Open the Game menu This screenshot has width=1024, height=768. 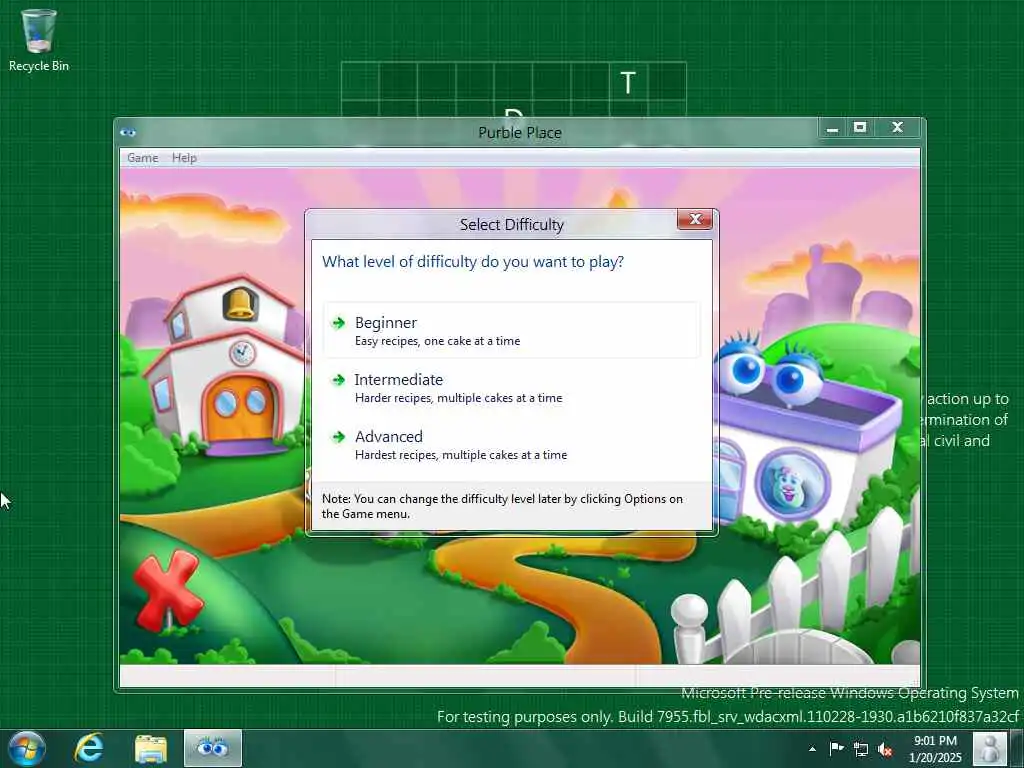coord(142,157)
